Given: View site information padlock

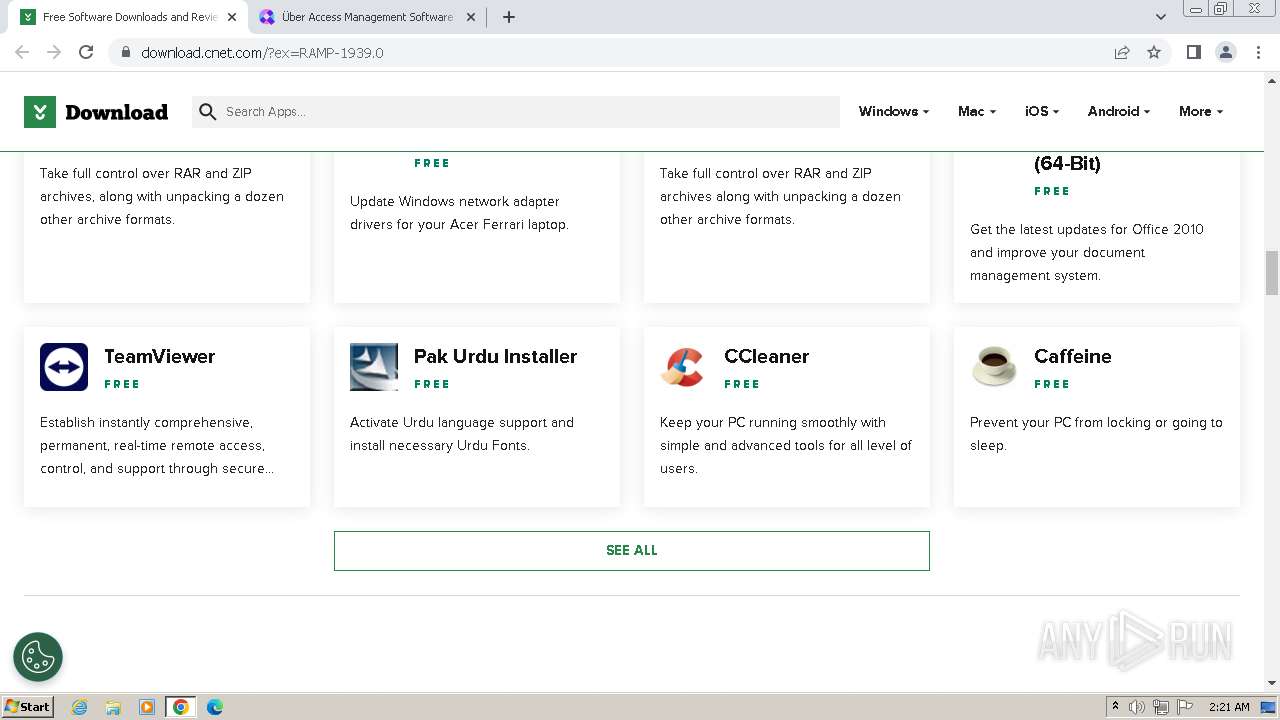Looking at the screenshot, I should pyautogui.click(x=126, y=52).
